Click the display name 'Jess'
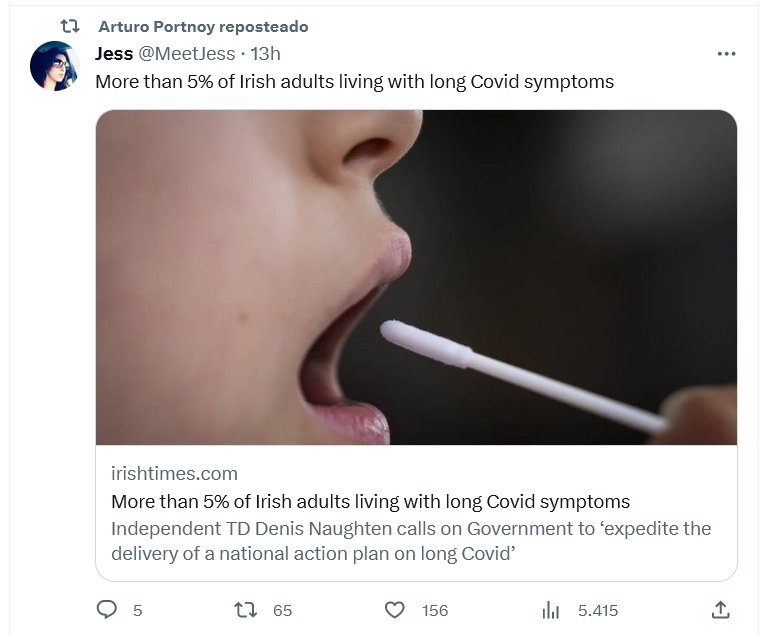 pyautogui.click(x=114, y=54)
